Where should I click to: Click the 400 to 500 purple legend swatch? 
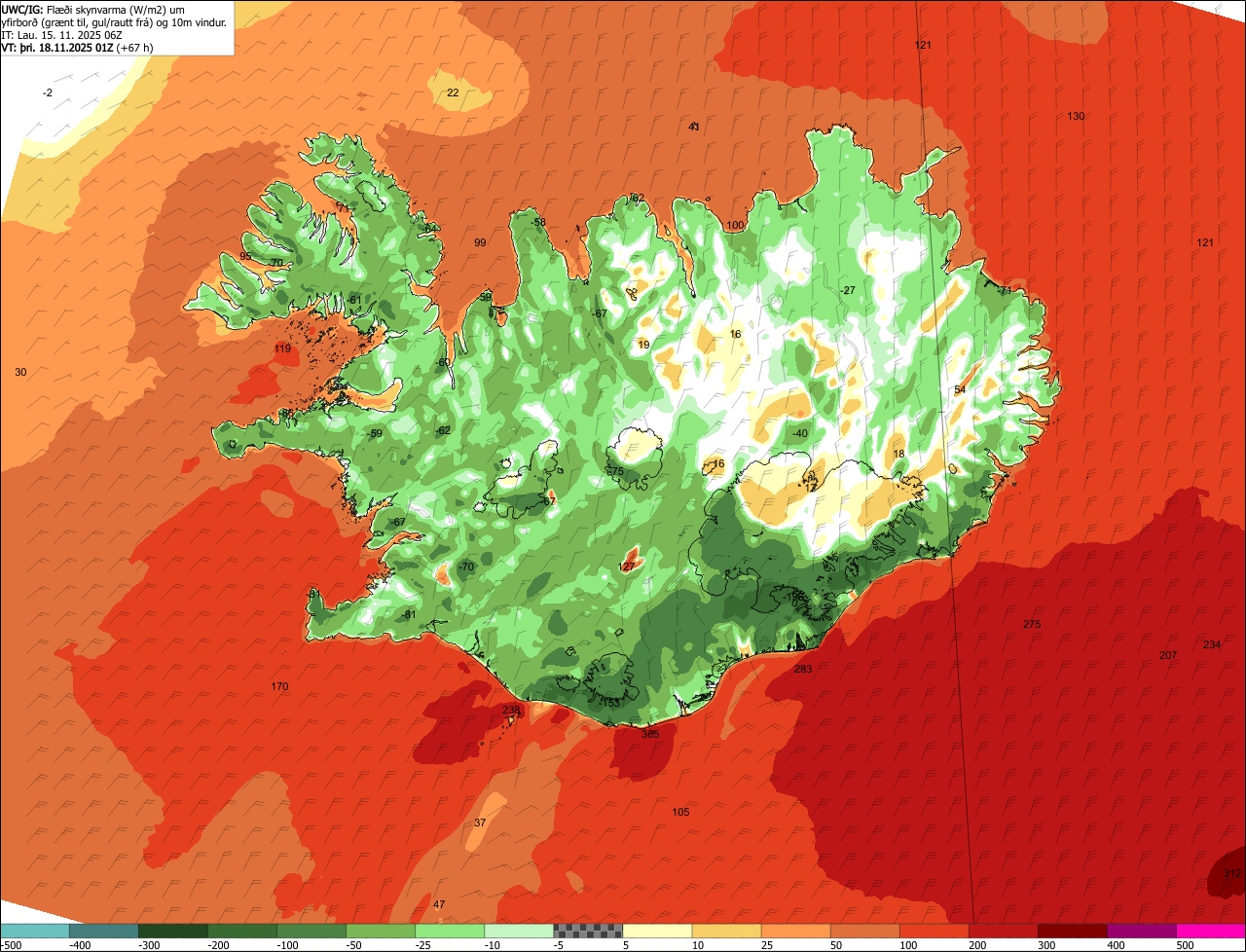(x=1141, y=931)
